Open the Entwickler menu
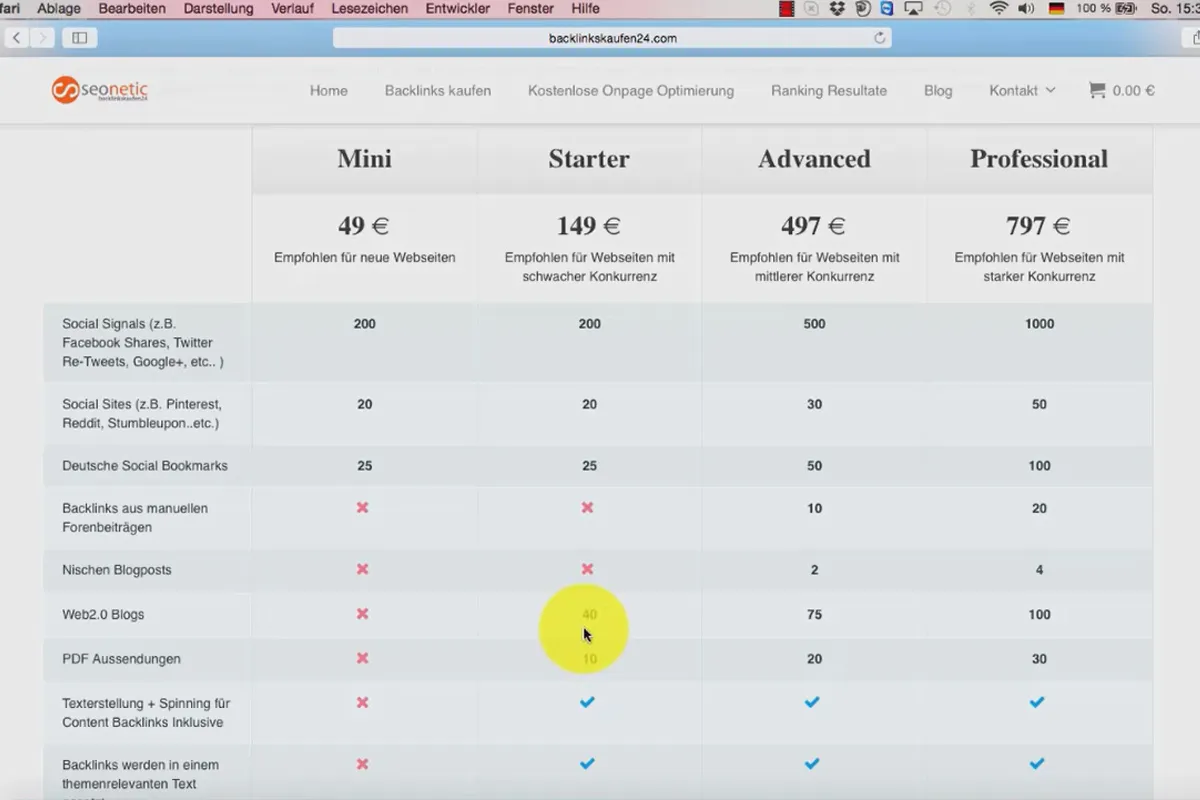The width and height of the screenshot is (1200, 800). (458, 8)
